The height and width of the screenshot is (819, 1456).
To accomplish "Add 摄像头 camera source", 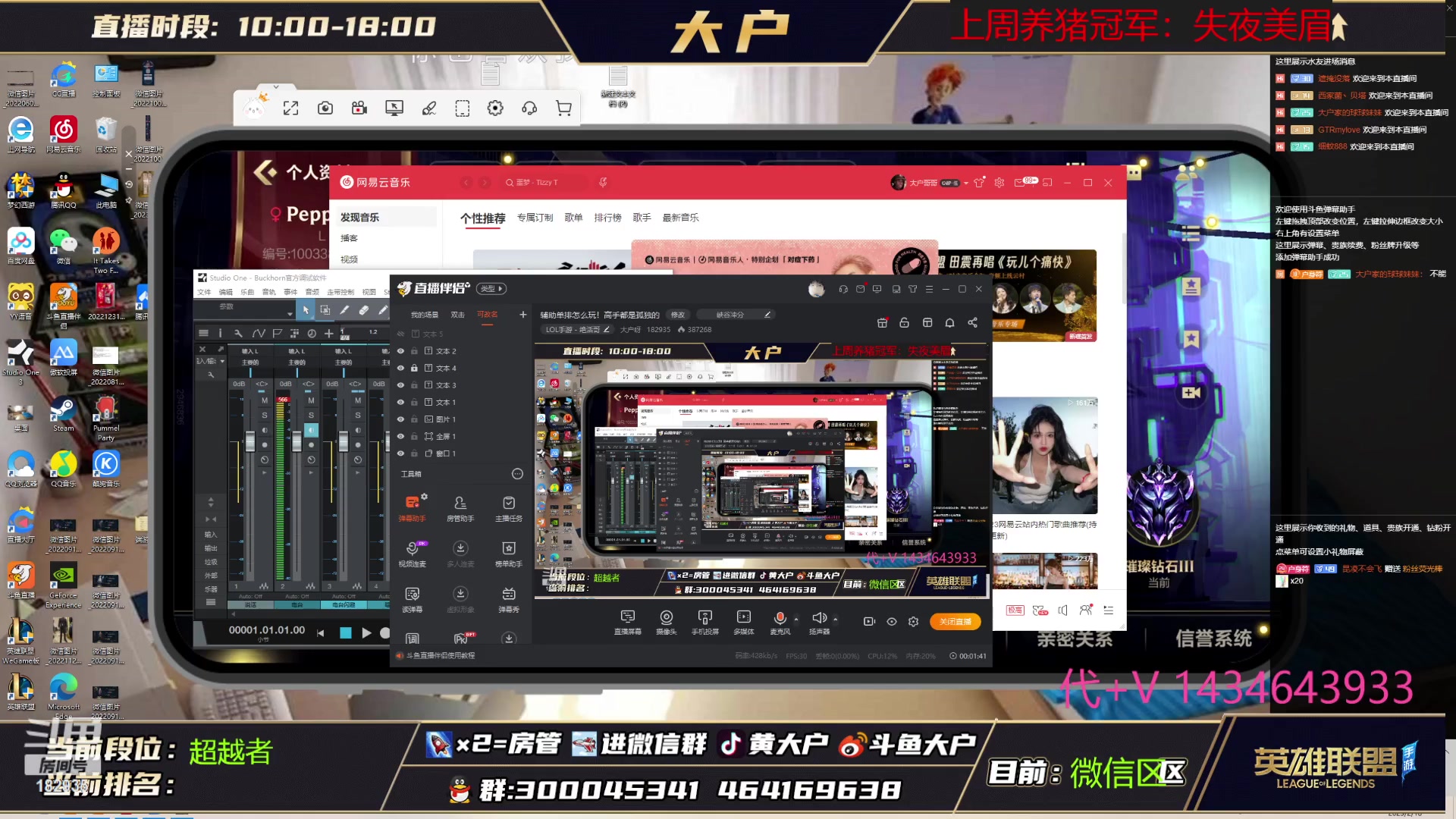I will [666, 621].
